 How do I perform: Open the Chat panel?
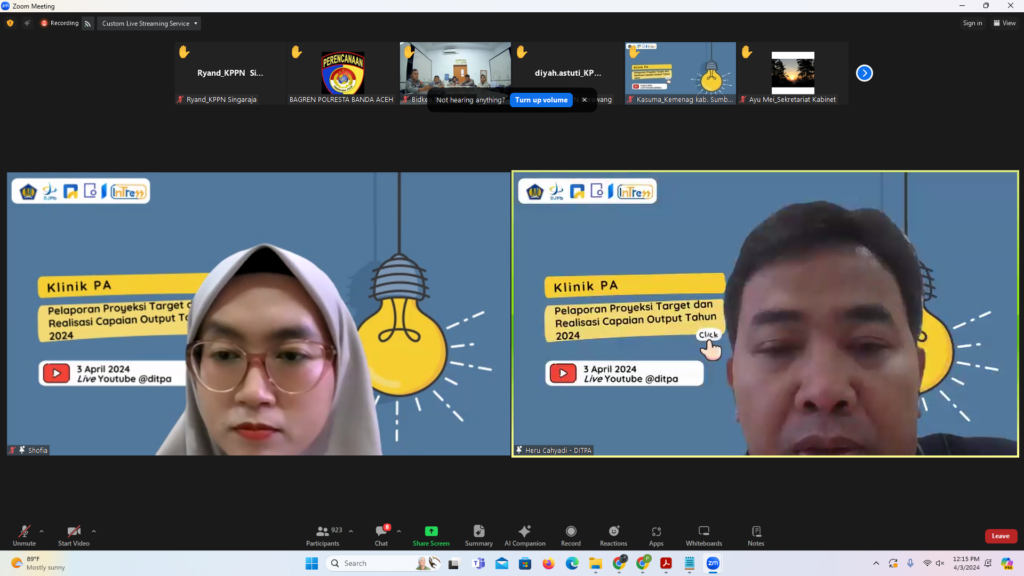click(381, 535)
